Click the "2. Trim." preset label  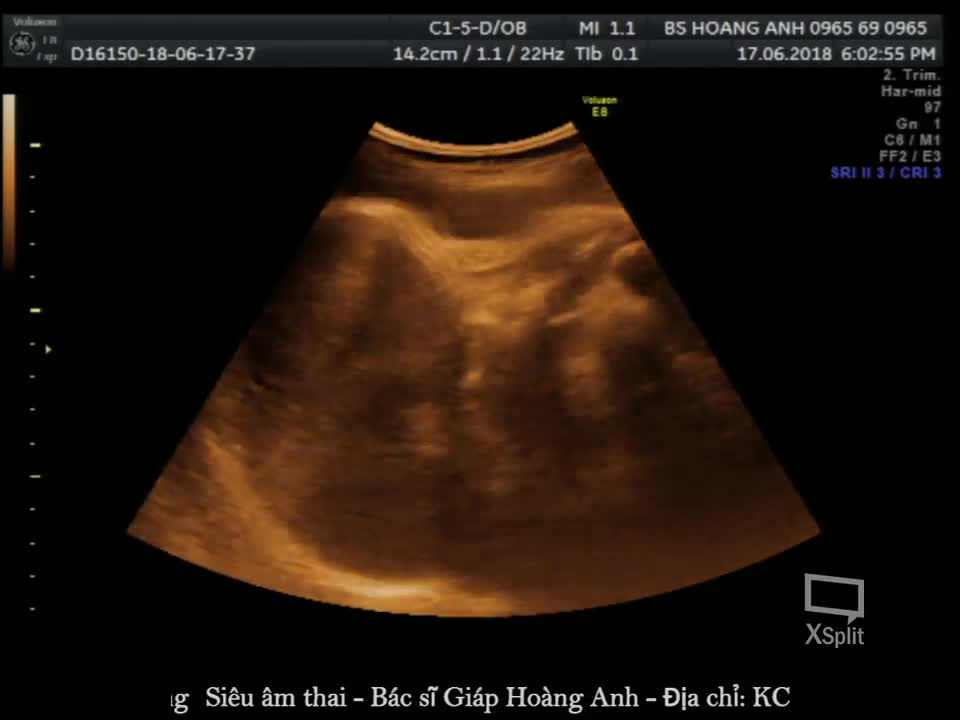coord(911,75)
